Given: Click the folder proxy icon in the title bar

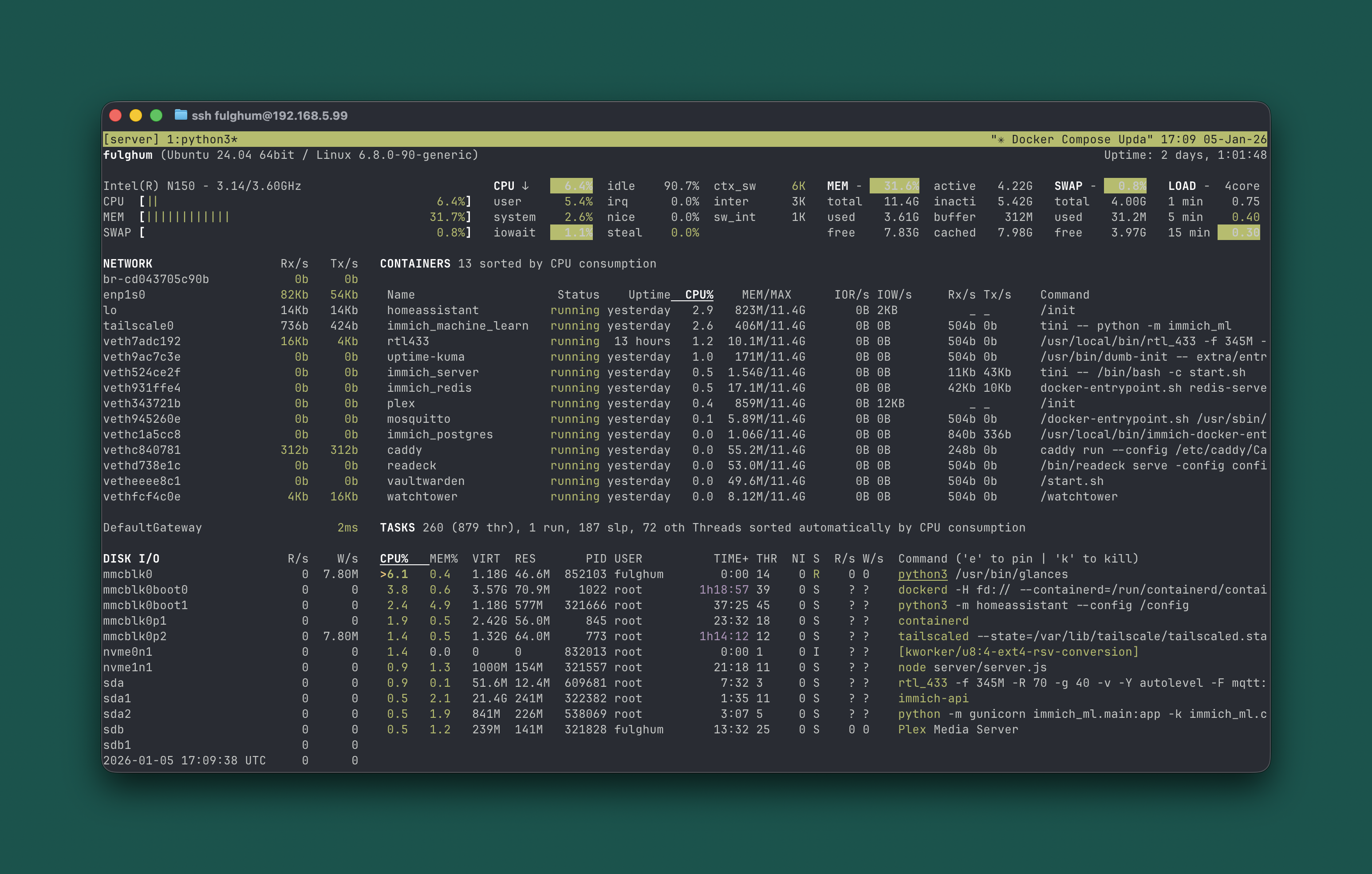Looking at the screenshot, I should [181, 115].
